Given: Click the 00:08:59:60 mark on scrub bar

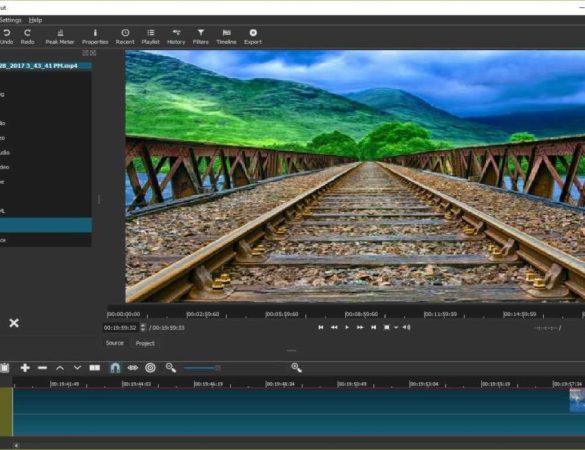Looking at the screenshot, I should pos(361,314).
